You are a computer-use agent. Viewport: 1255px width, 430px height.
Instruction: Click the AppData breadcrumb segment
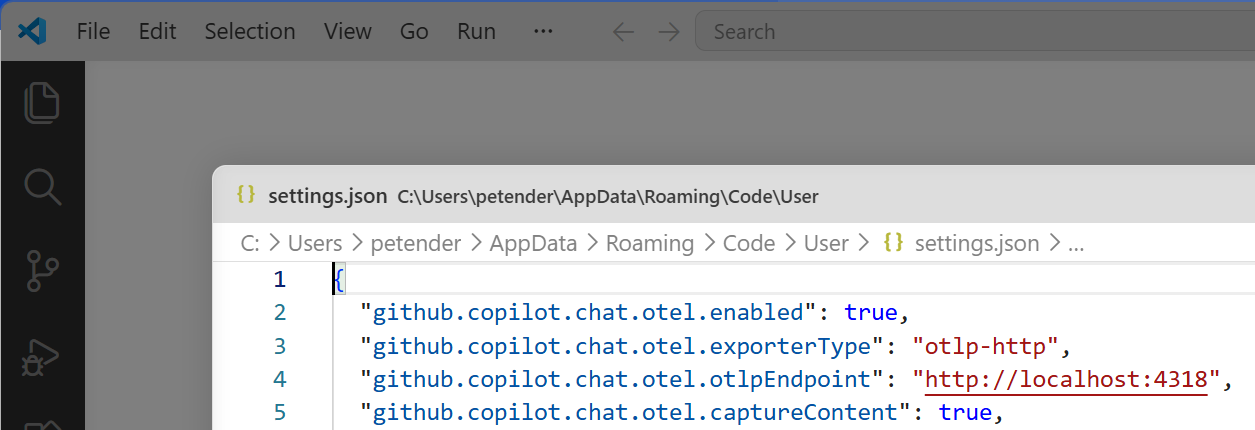533,243
